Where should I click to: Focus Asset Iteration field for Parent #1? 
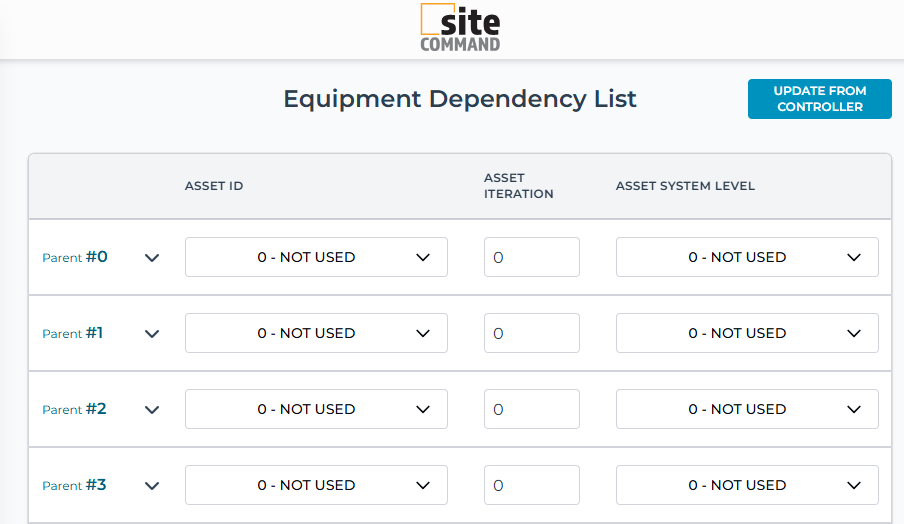tap(532, 333)
